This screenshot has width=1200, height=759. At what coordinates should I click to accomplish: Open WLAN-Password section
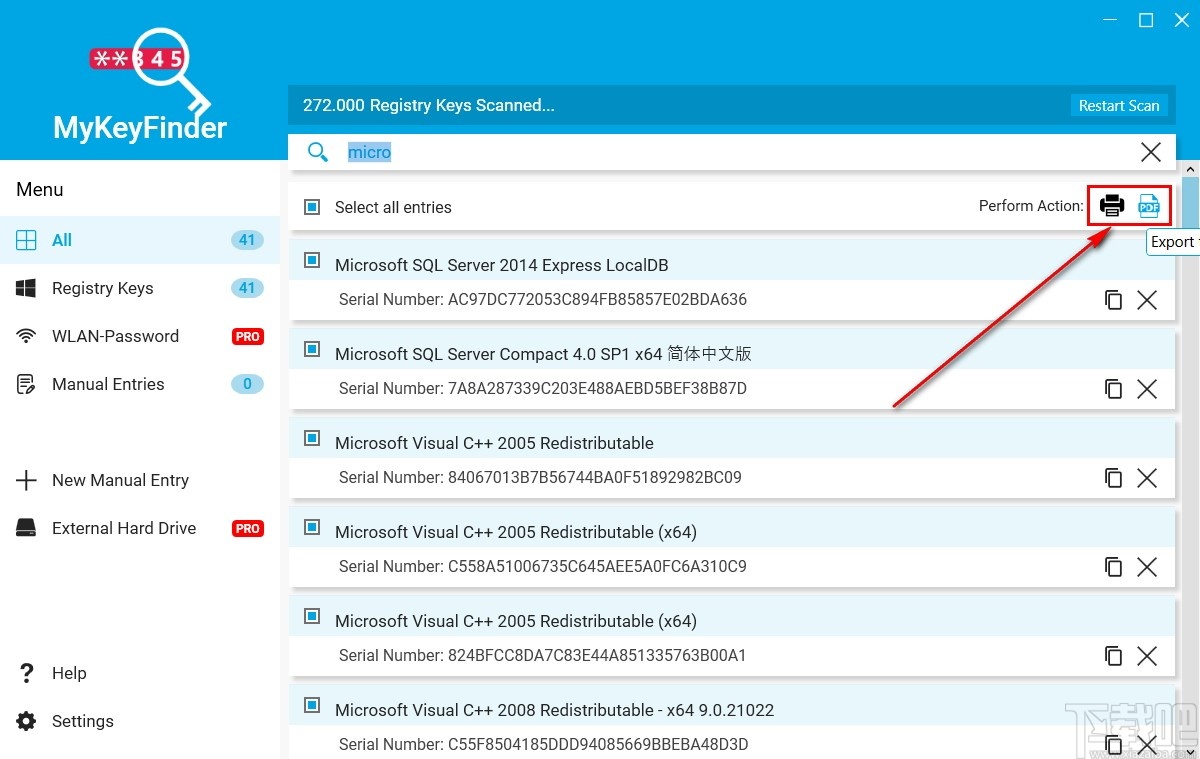115,336
